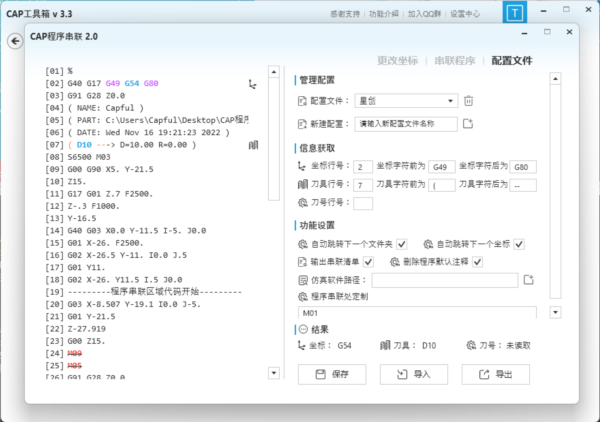
Task: Open 功能介绍 in top menu
Action: [x=383, y=14]
